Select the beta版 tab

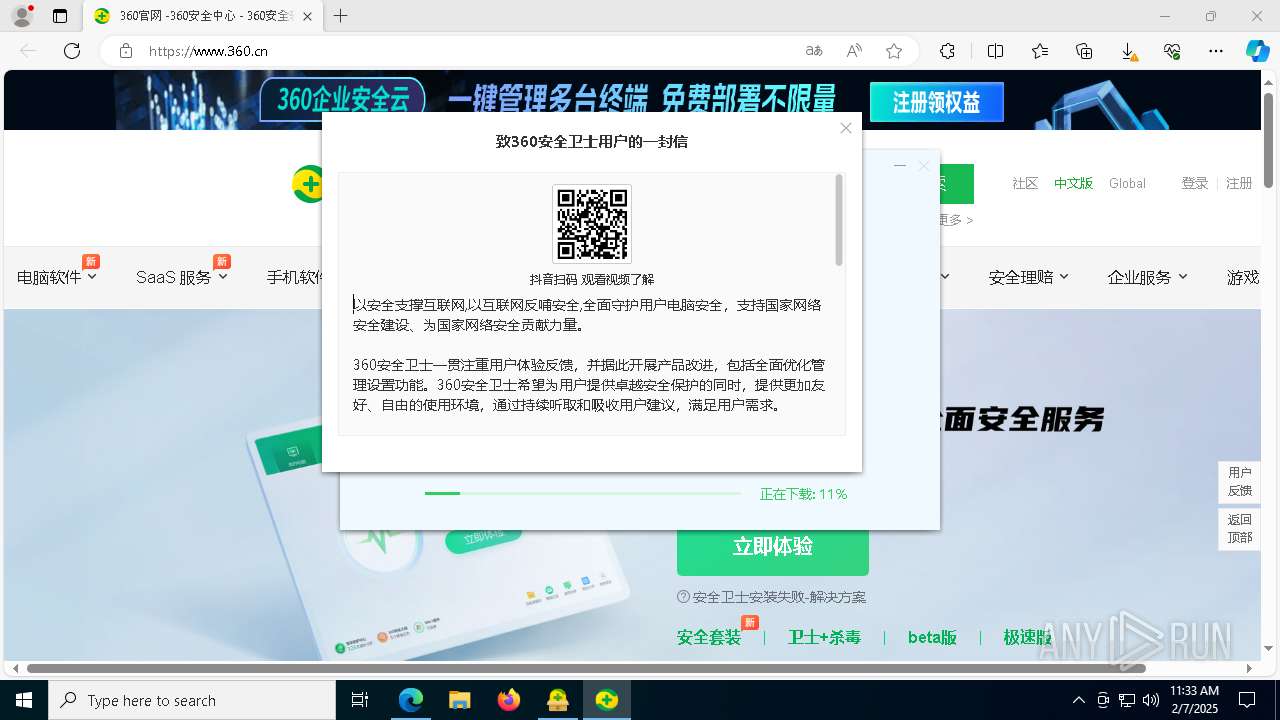(x=932, y=637)
